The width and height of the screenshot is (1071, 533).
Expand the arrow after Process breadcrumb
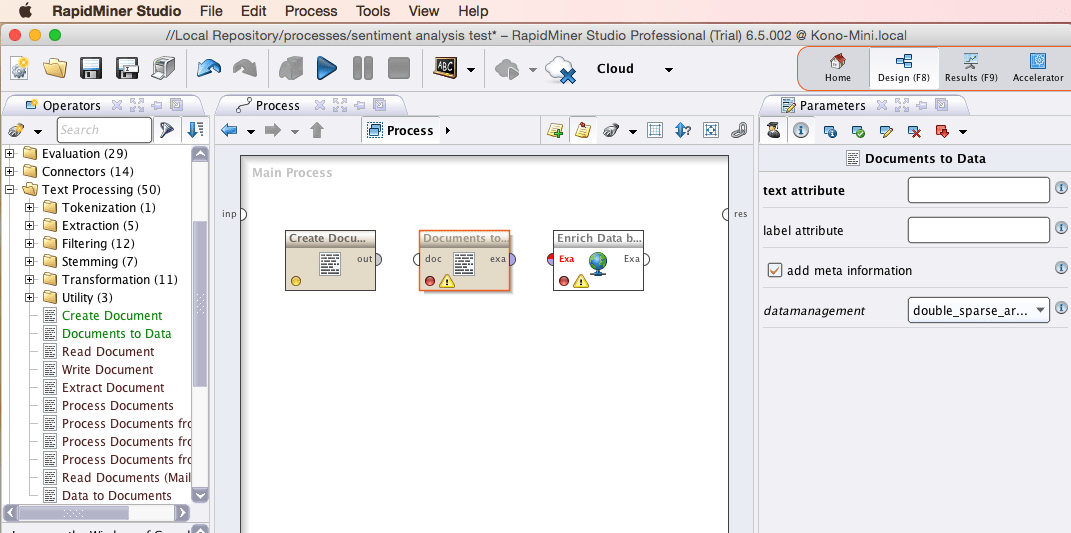[x=448, y=130]
